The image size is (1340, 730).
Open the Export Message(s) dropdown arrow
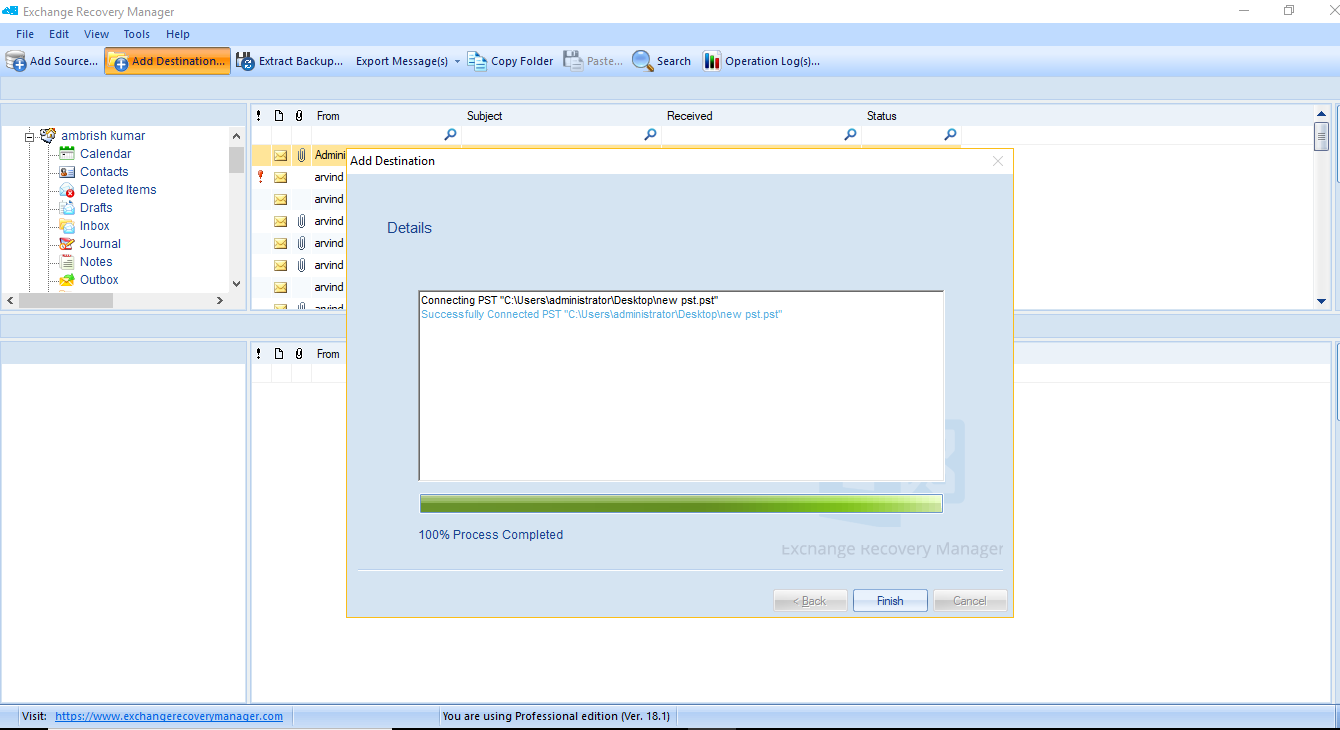[457, 62]
